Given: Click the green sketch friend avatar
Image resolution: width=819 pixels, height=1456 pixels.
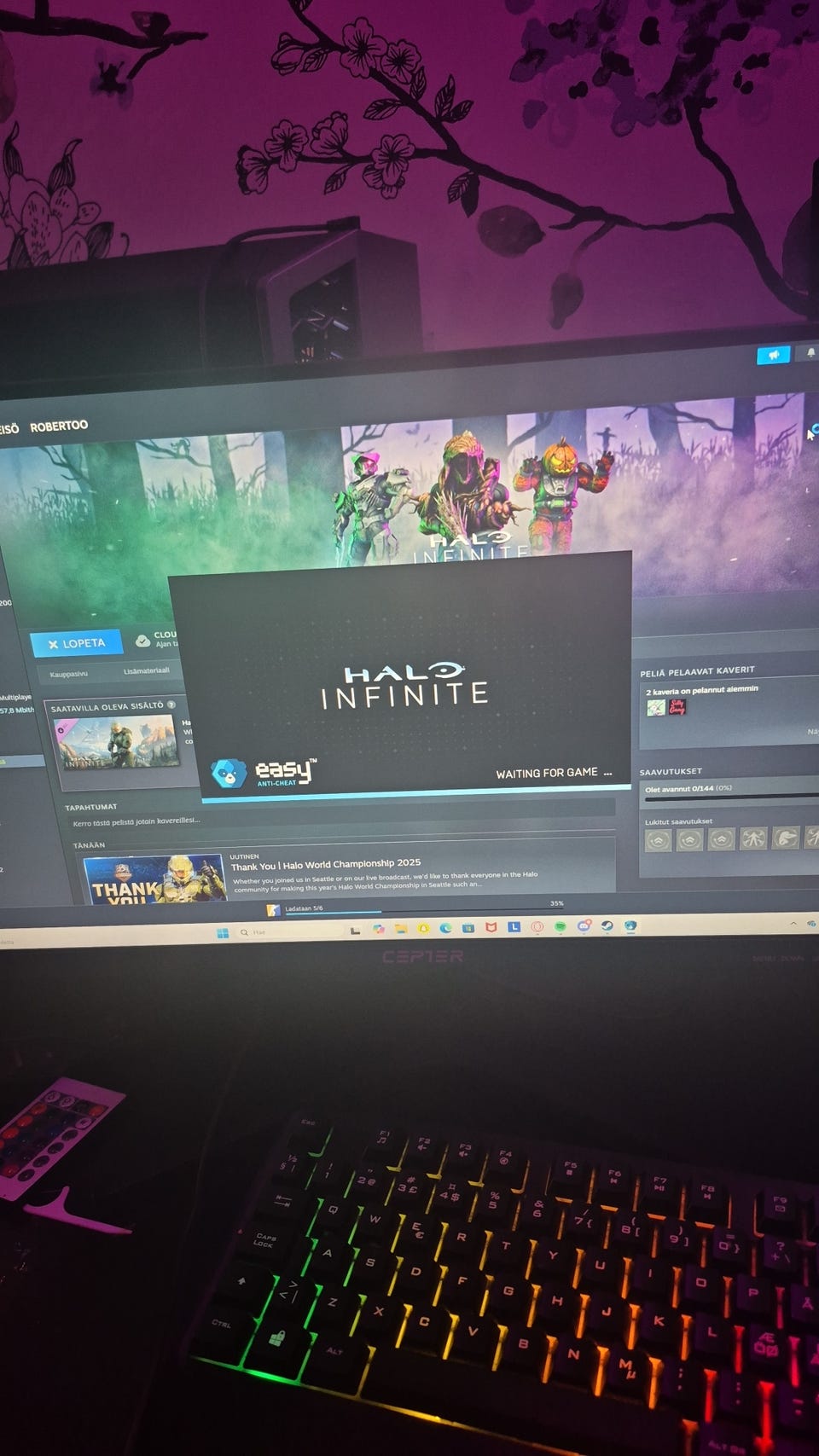Looking at the screenshot, I should [655, 707].
